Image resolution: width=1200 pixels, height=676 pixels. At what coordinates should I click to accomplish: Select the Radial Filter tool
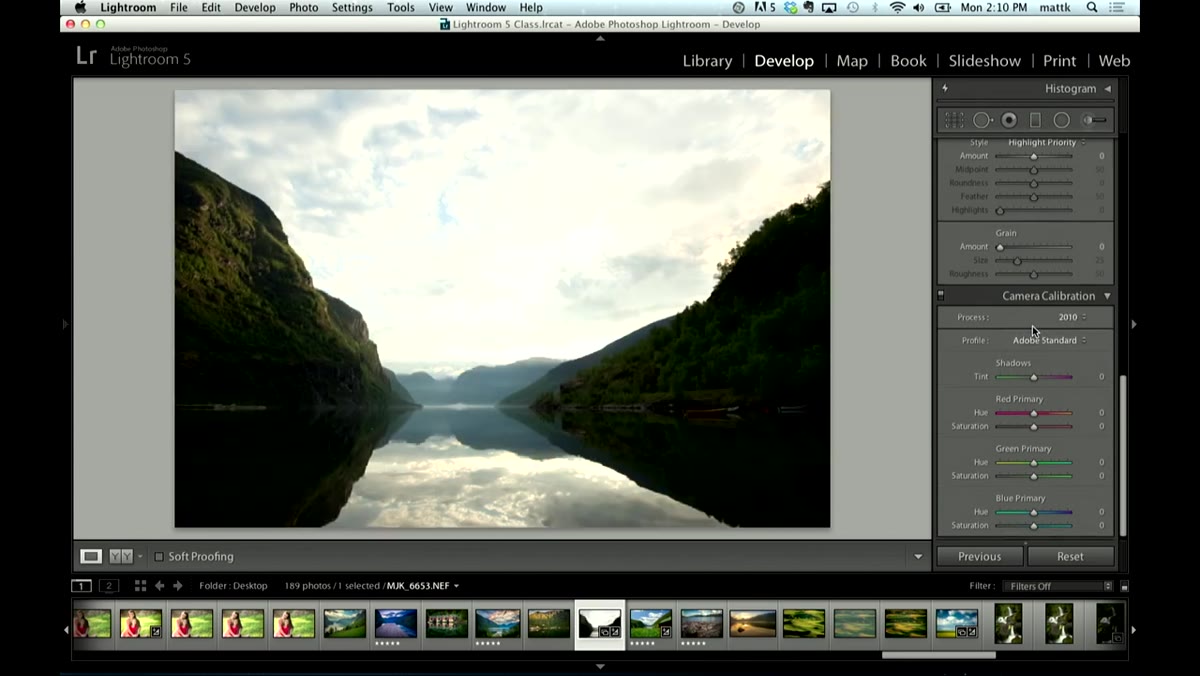click(1061, 120)
